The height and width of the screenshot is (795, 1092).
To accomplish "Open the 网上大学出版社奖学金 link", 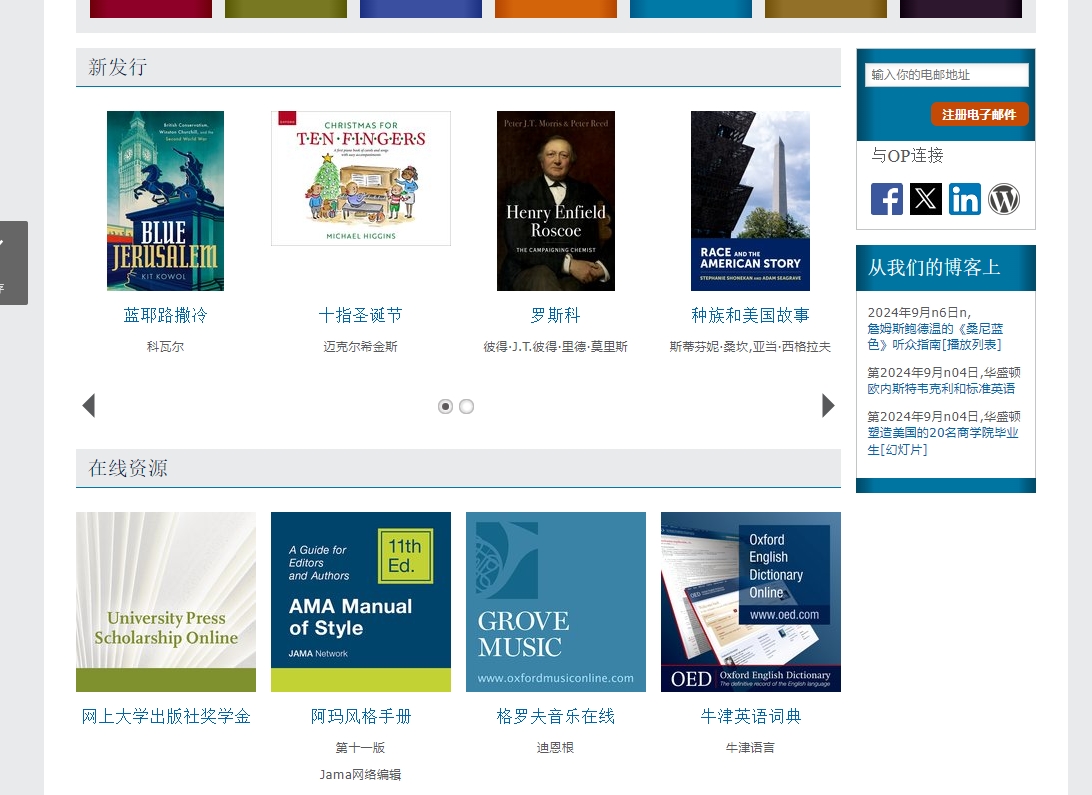I will [x=166, y=716].
